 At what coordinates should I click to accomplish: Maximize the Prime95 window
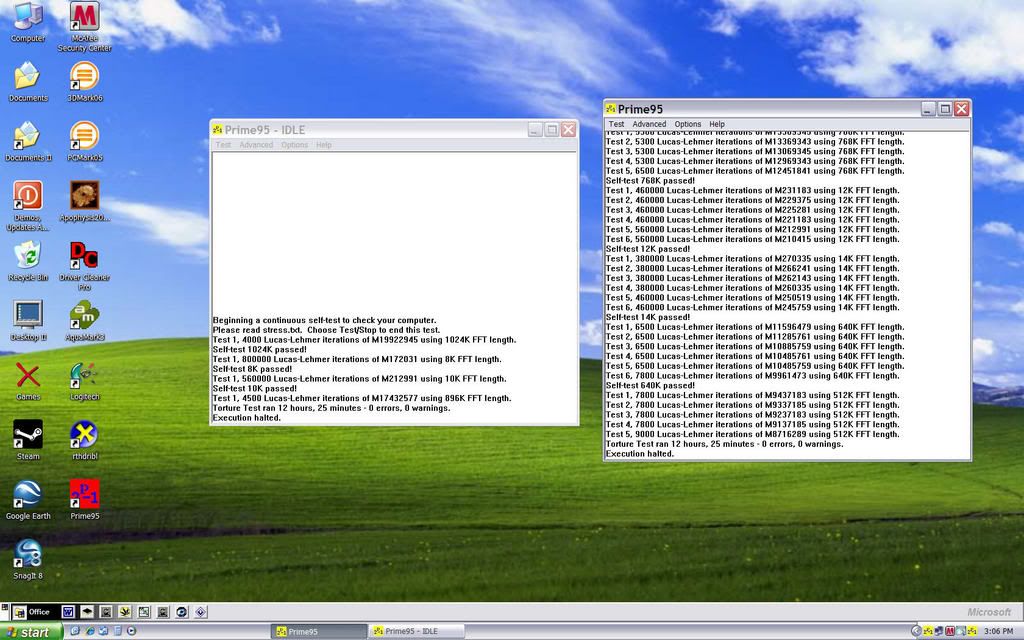(945, 109)
